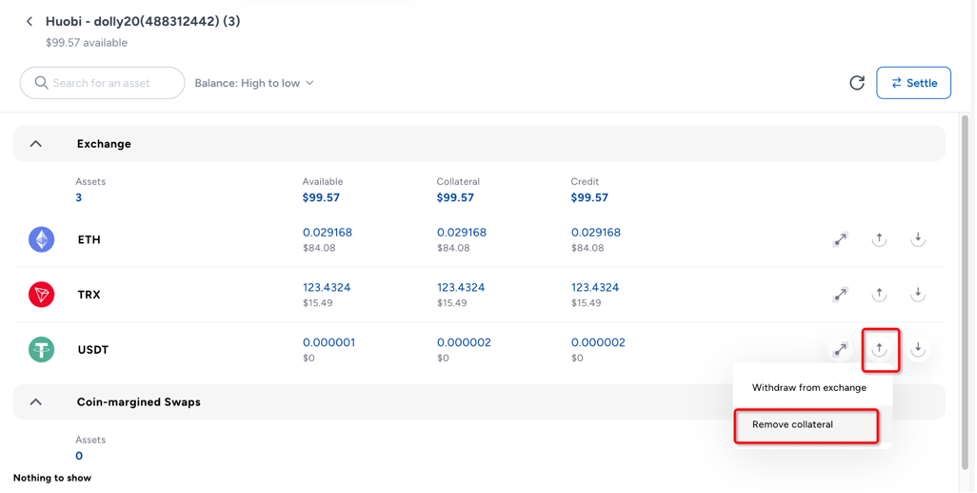Click the USDT transfer arrows icon

click(x=841, y=349)
